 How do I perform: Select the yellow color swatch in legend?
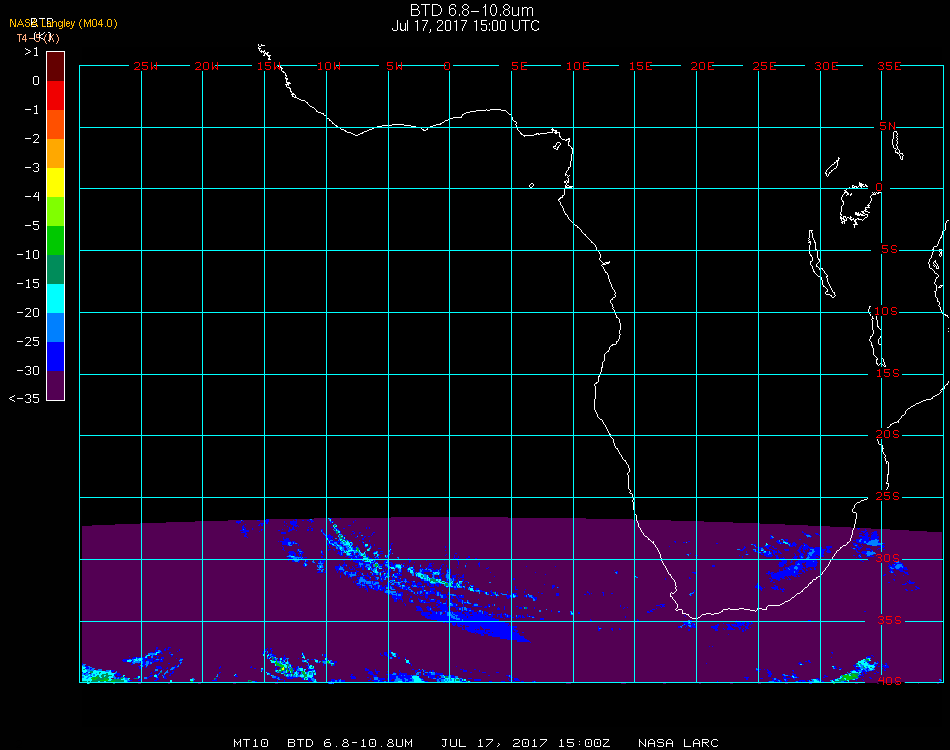click(56, 183)
